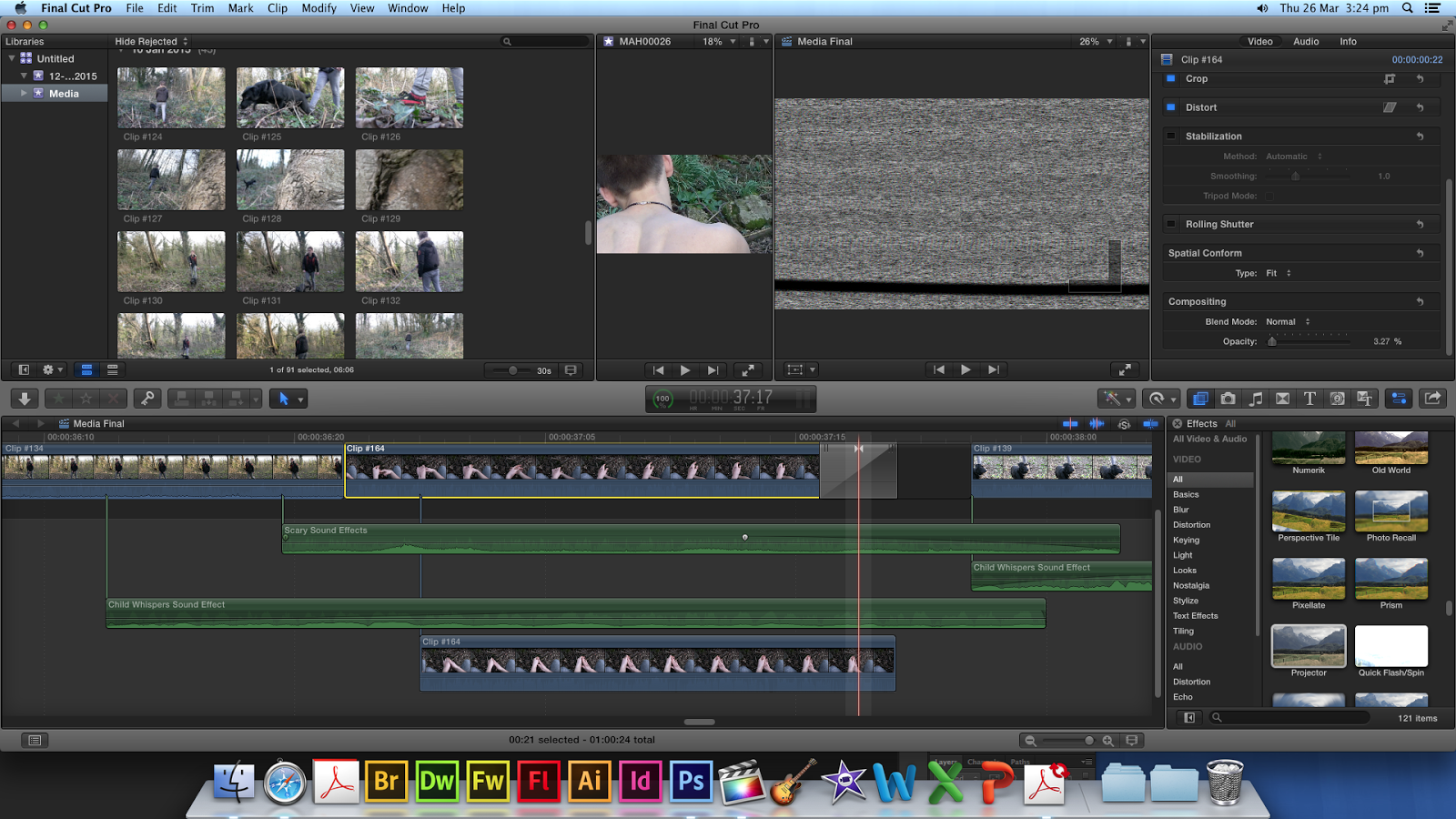Image resolution: width=1456 pixels, height=819 pixels.
Task: Open the Modify menu
Action: [x=318, y=8]
